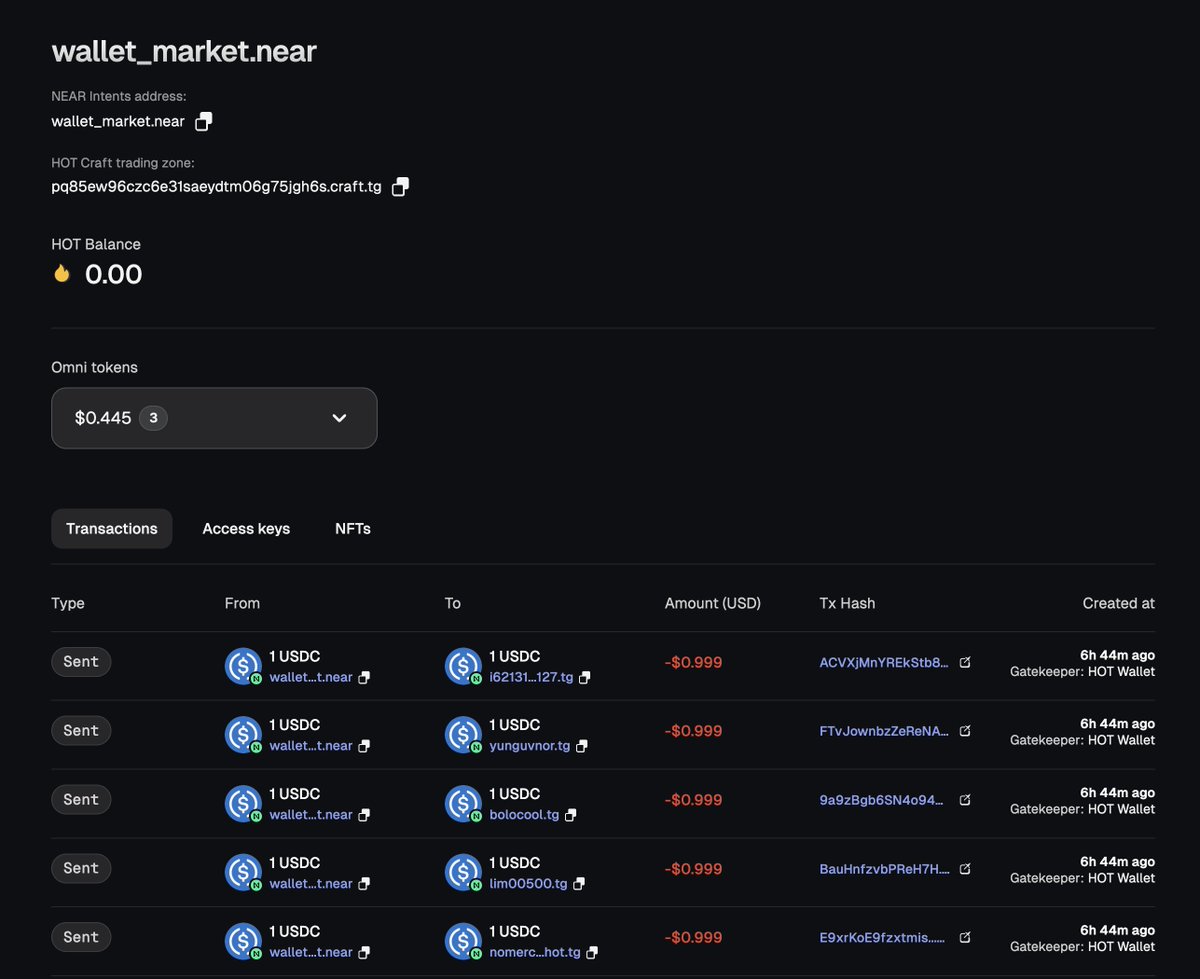This screenshot has height=979, width=1200.
Task: Open tx hash FTvJownbzZeReNA... link
Action: [884, 731]
